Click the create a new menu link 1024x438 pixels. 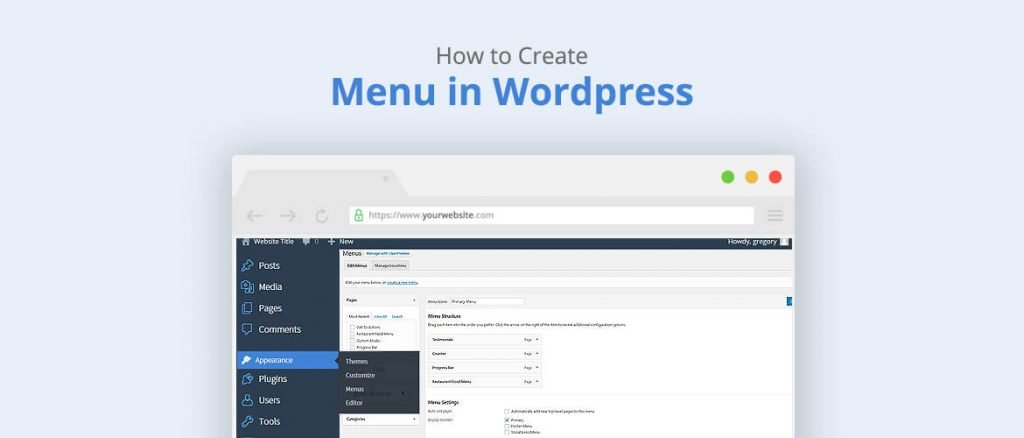[402, 283]
